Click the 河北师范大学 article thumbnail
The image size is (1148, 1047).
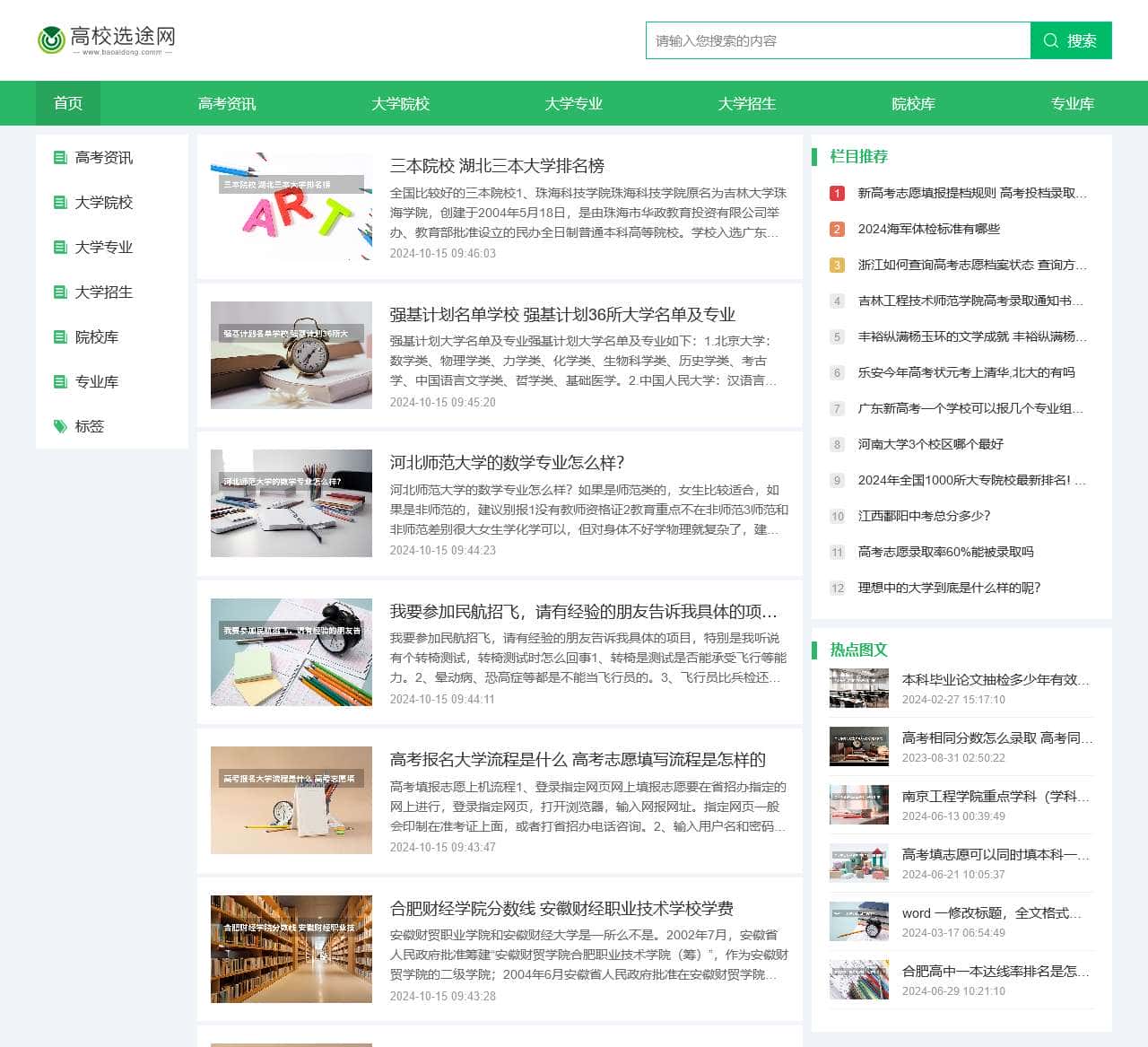(291, 503)
